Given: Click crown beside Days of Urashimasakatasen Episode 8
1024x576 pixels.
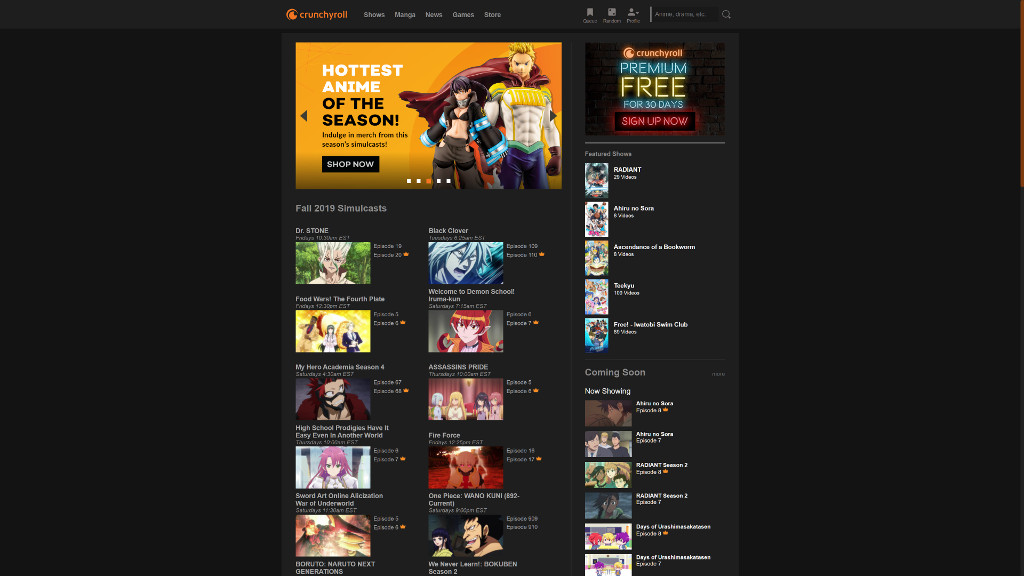Looking at the screenshot, I should tap(665, 533).
